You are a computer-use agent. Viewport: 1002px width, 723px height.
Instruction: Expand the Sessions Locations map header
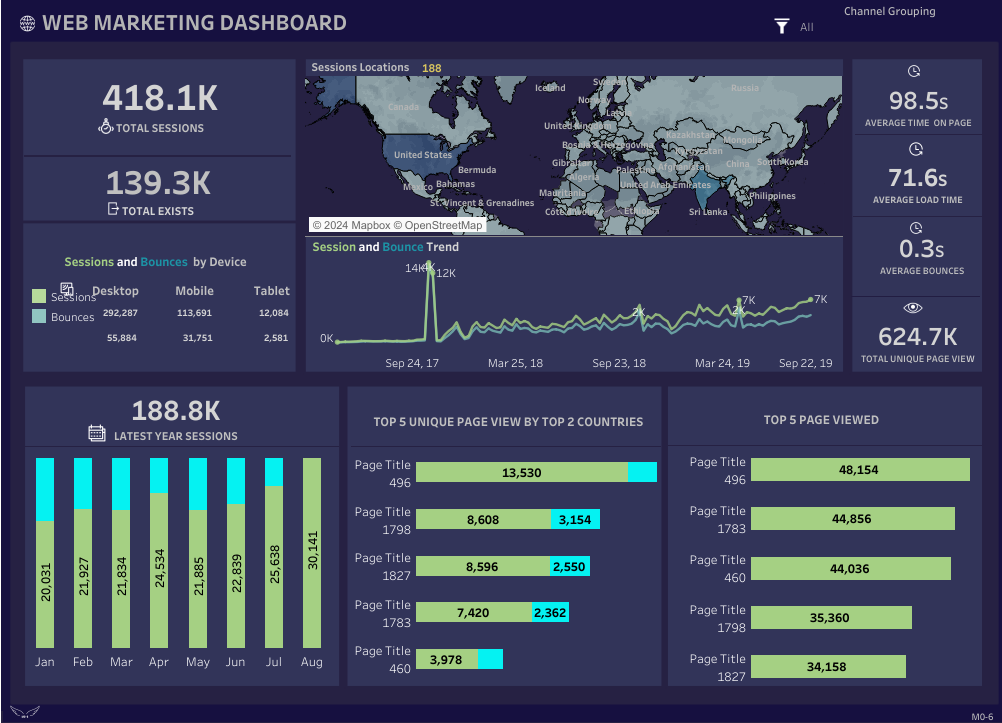360,67
